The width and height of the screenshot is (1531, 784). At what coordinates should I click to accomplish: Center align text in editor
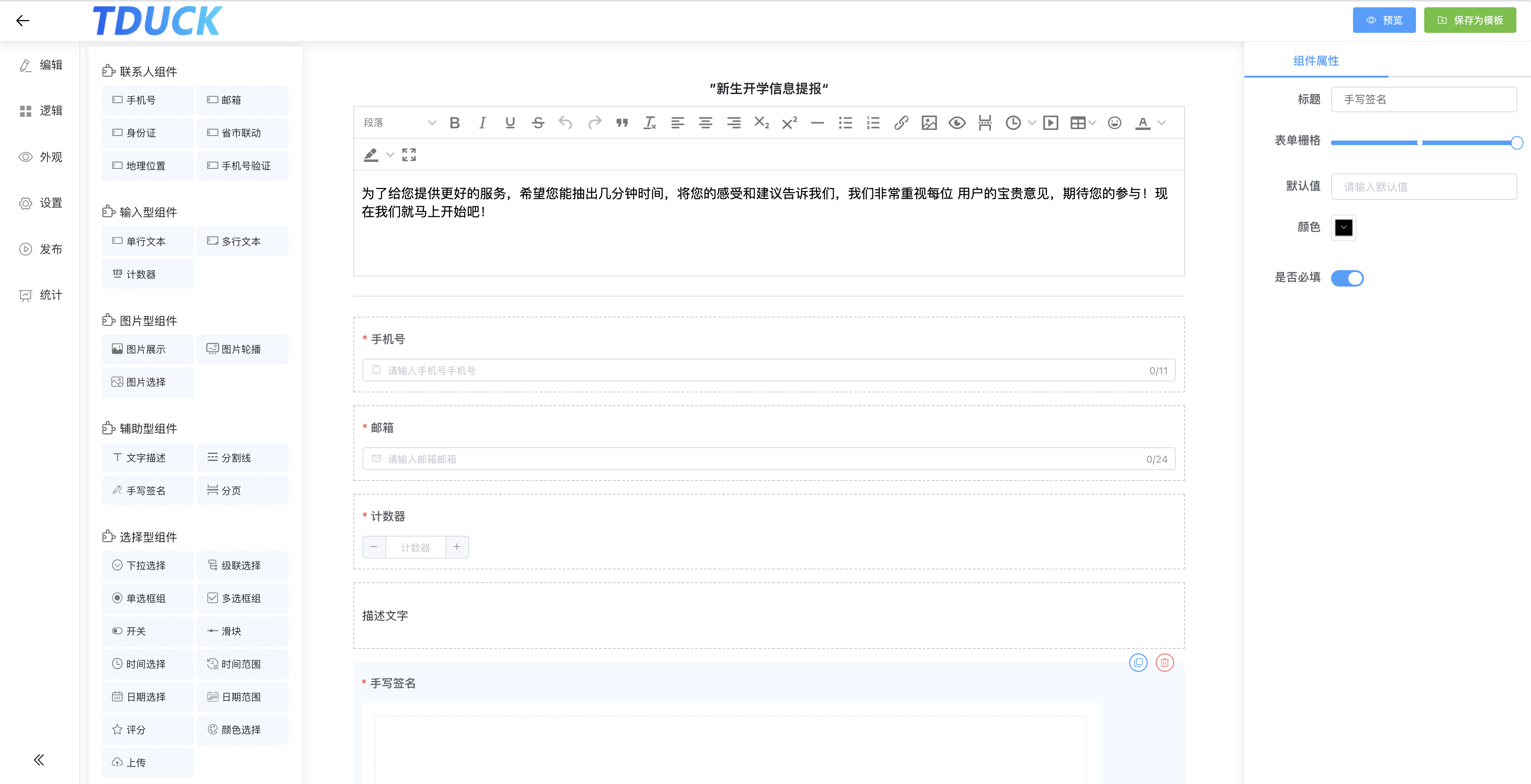point(705,123)
